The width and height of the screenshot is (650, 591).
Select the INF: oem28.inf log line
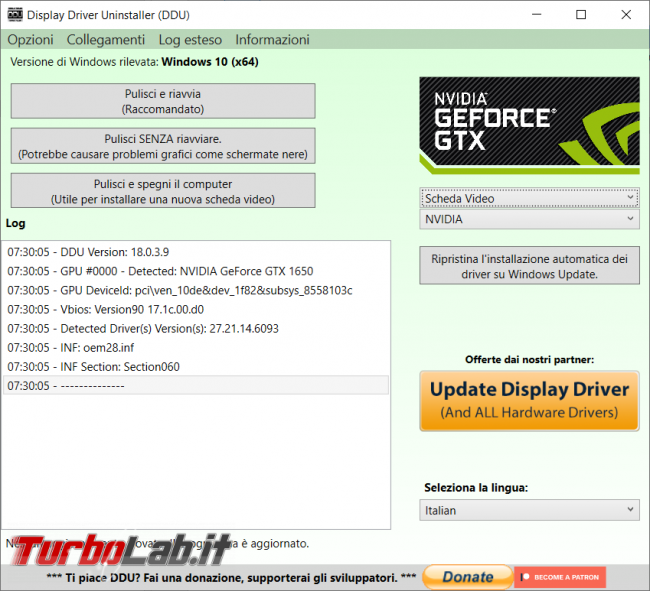[x=196, y=347]
